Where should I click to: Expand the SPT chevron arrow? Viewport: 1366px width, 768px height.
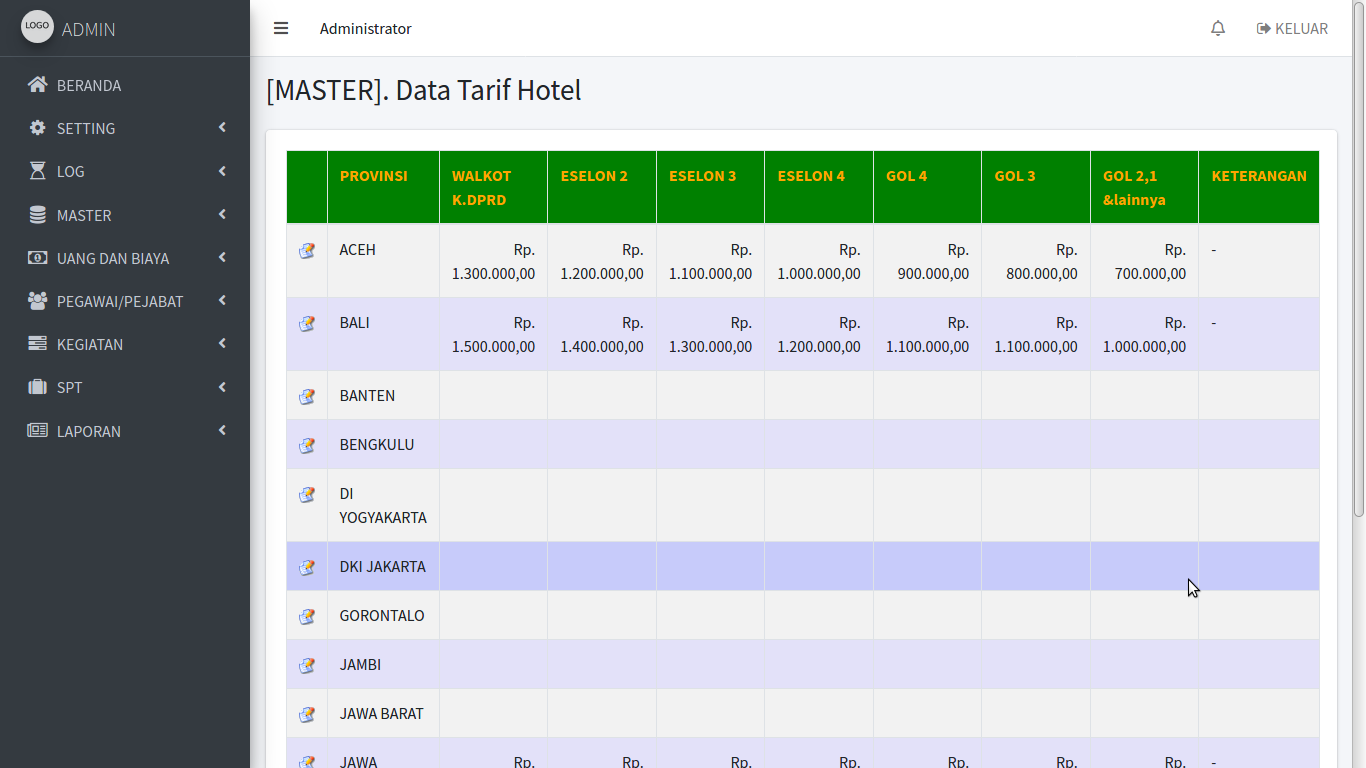pyautogui.click(x=222, y=387)
